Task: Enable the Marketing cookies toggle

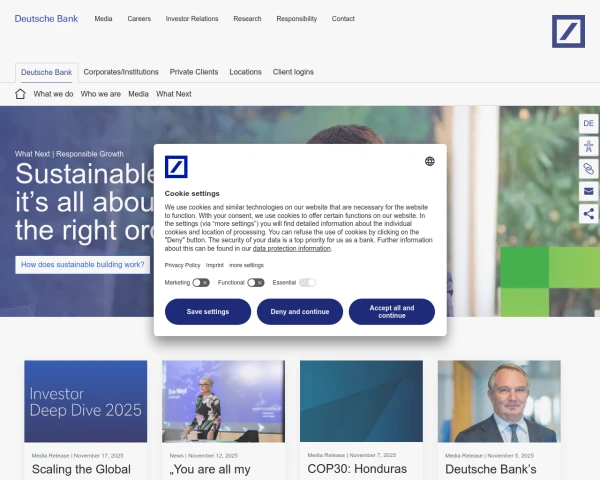Action: 201,283
